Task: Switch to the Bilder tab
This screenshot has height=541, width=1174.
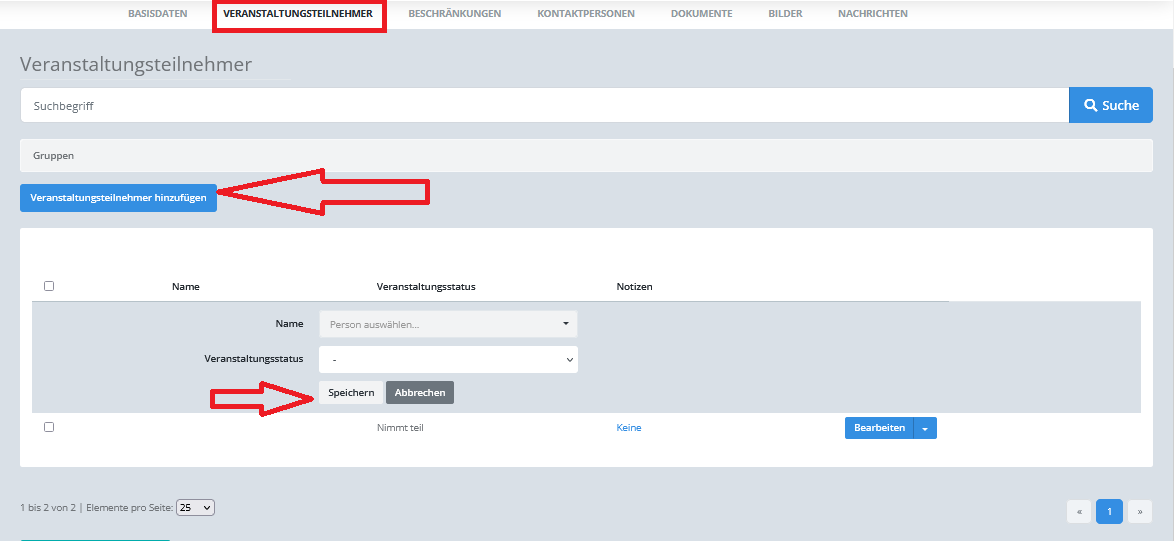Action: click(785, 13)
